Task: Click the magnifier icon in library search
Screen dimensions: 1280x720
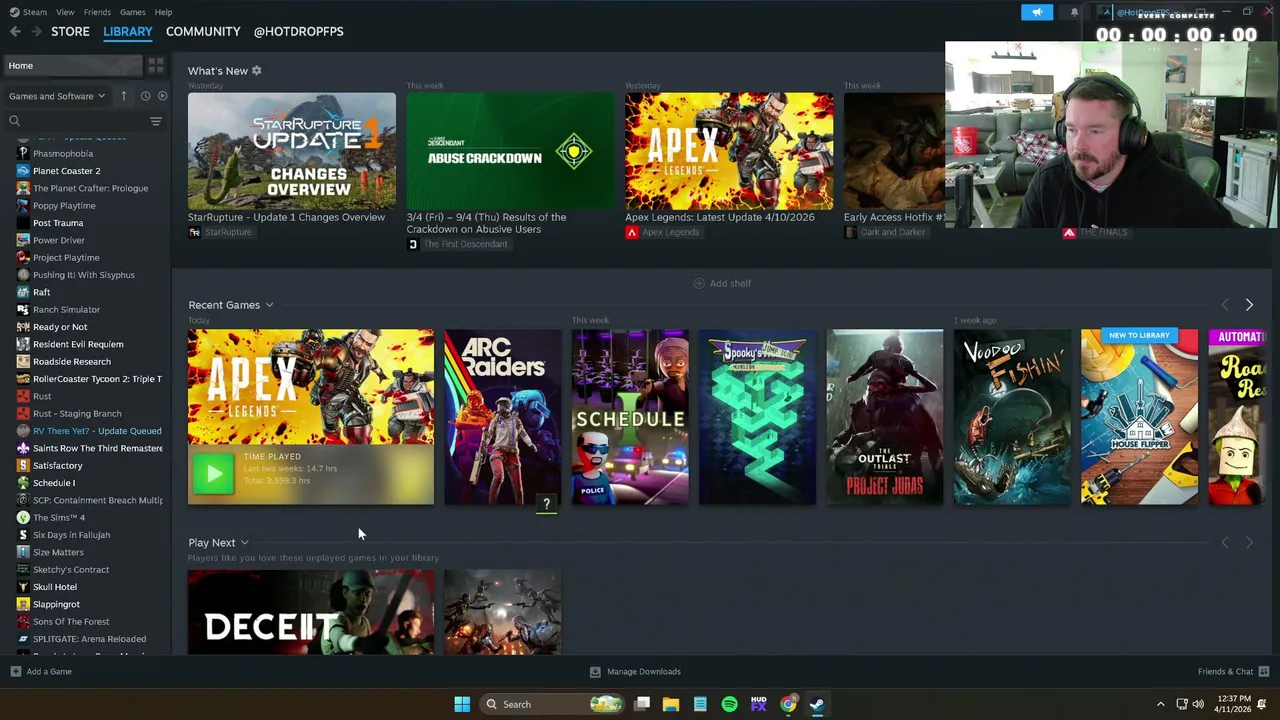Action: tap(15, 121)
